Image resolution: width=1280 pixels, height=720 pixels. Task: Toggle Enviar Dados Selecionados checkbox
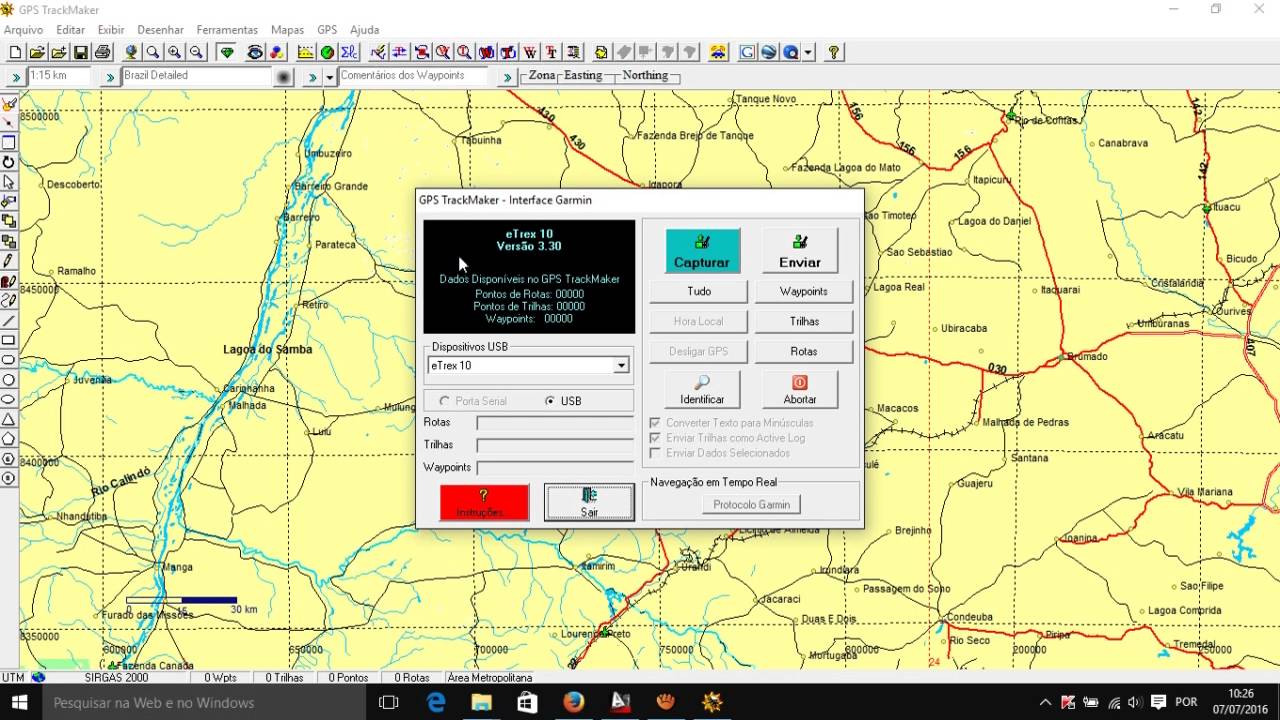point(655,453)
